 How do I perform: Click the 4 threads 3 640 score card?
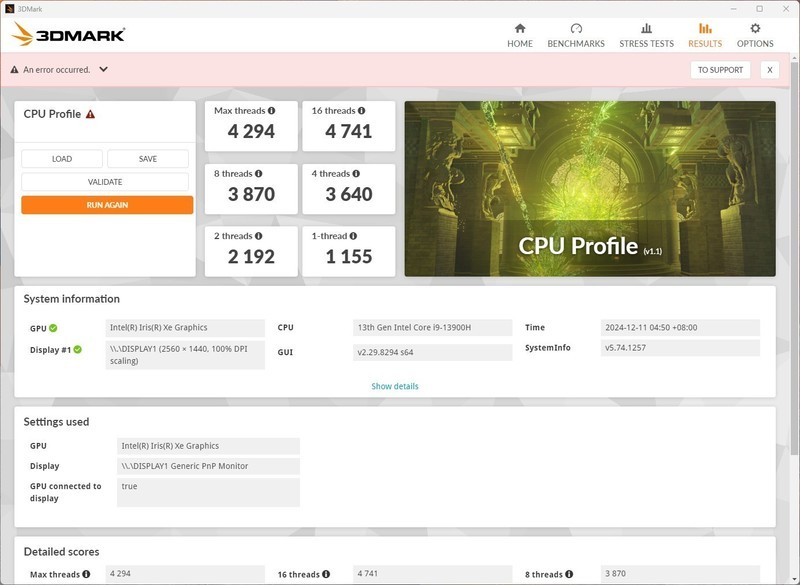click(348, 189)
